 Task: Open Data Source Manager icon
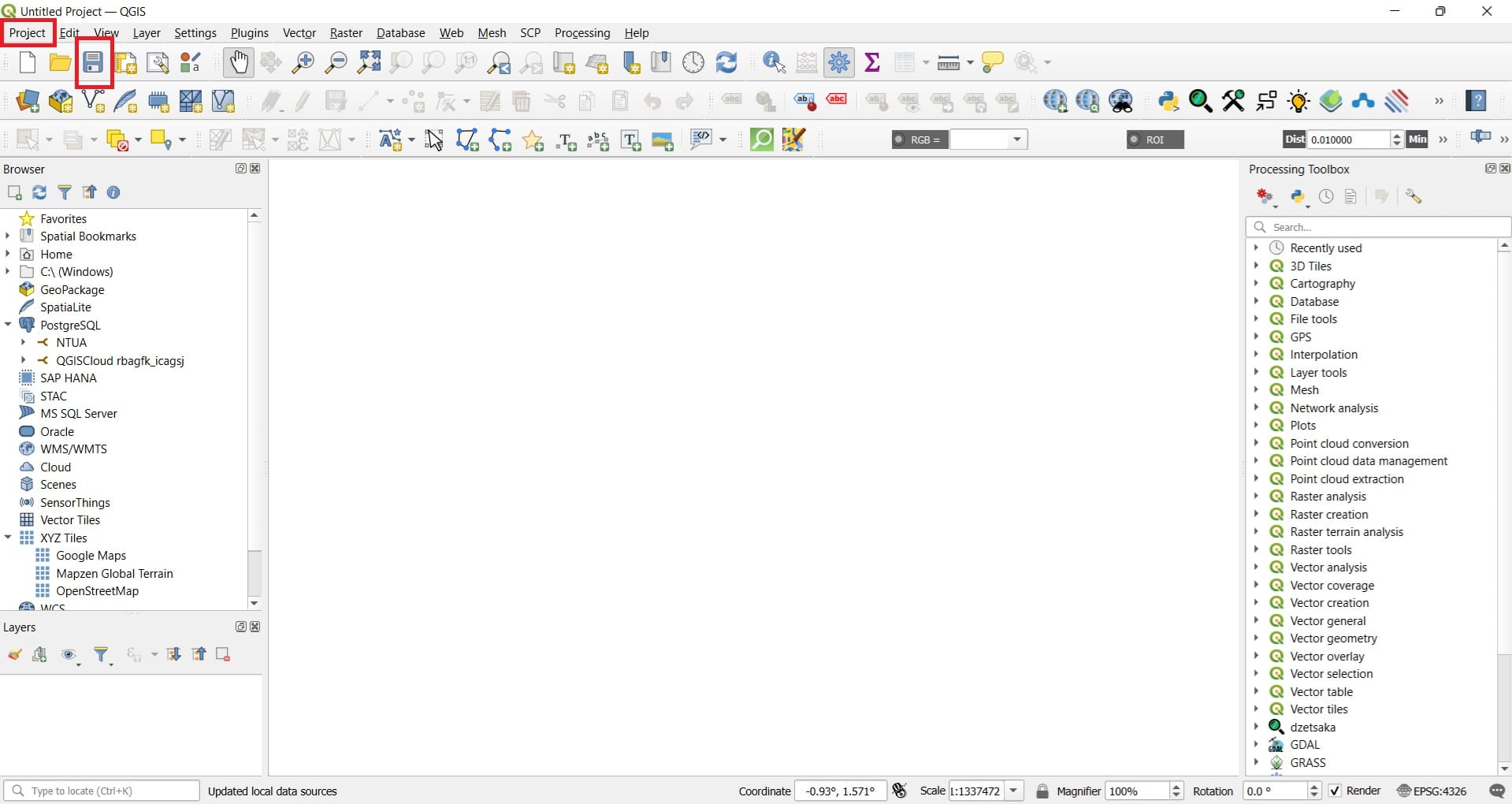pyautogui.click(x=28, y=101)
